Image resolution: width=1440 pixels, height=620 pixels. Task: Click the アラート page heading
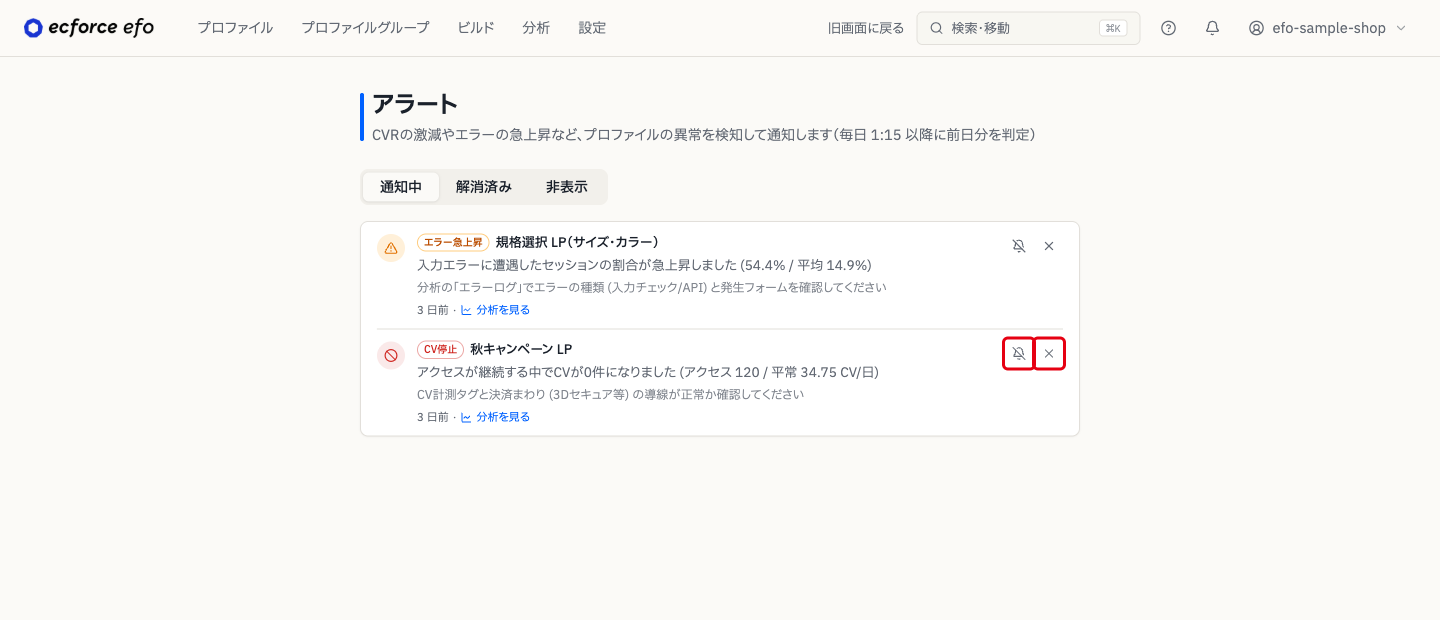(415, 104)
